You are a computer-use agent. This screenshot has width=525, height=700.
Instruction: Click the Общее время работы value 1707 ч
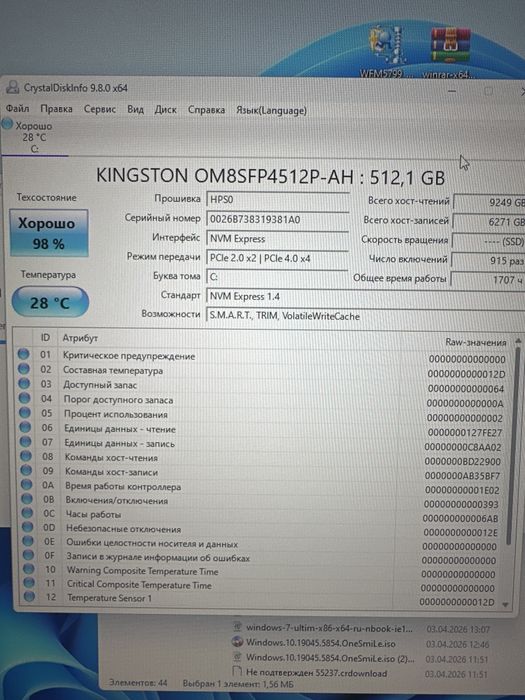click(x=488, y=280)
